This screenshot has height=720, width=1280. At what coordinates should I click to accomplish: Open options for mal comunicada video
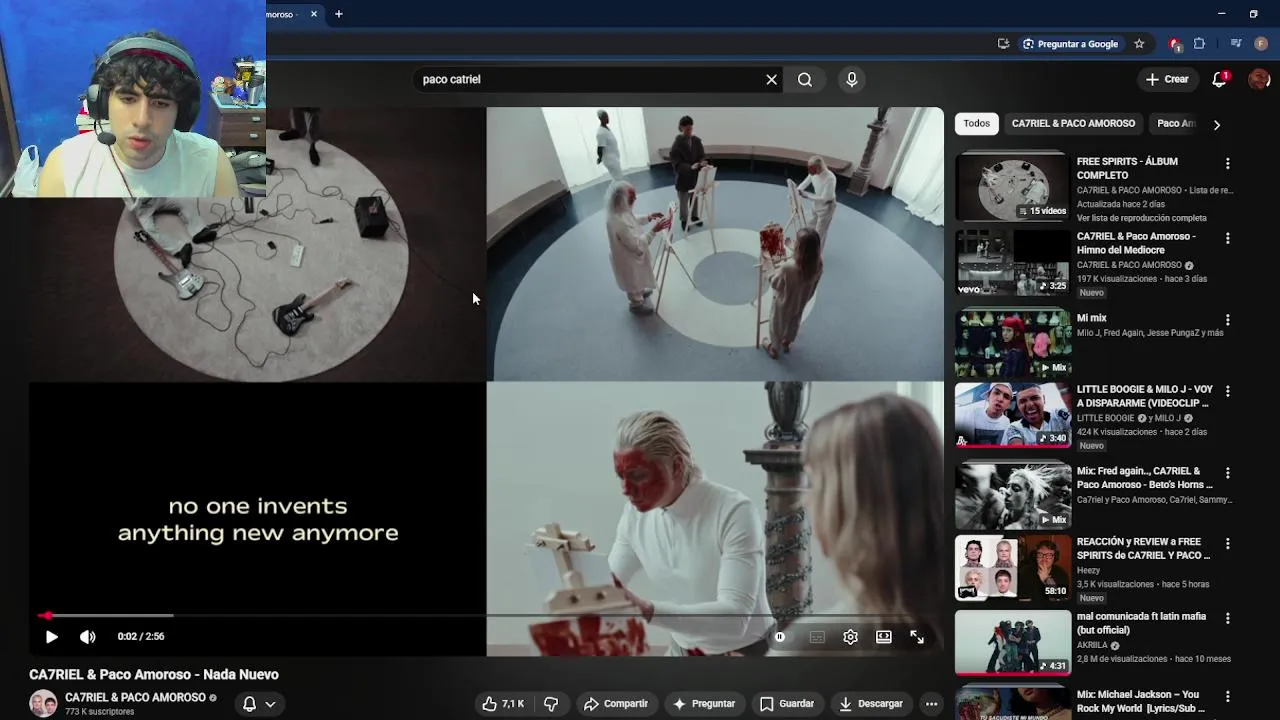[1227, 618]
